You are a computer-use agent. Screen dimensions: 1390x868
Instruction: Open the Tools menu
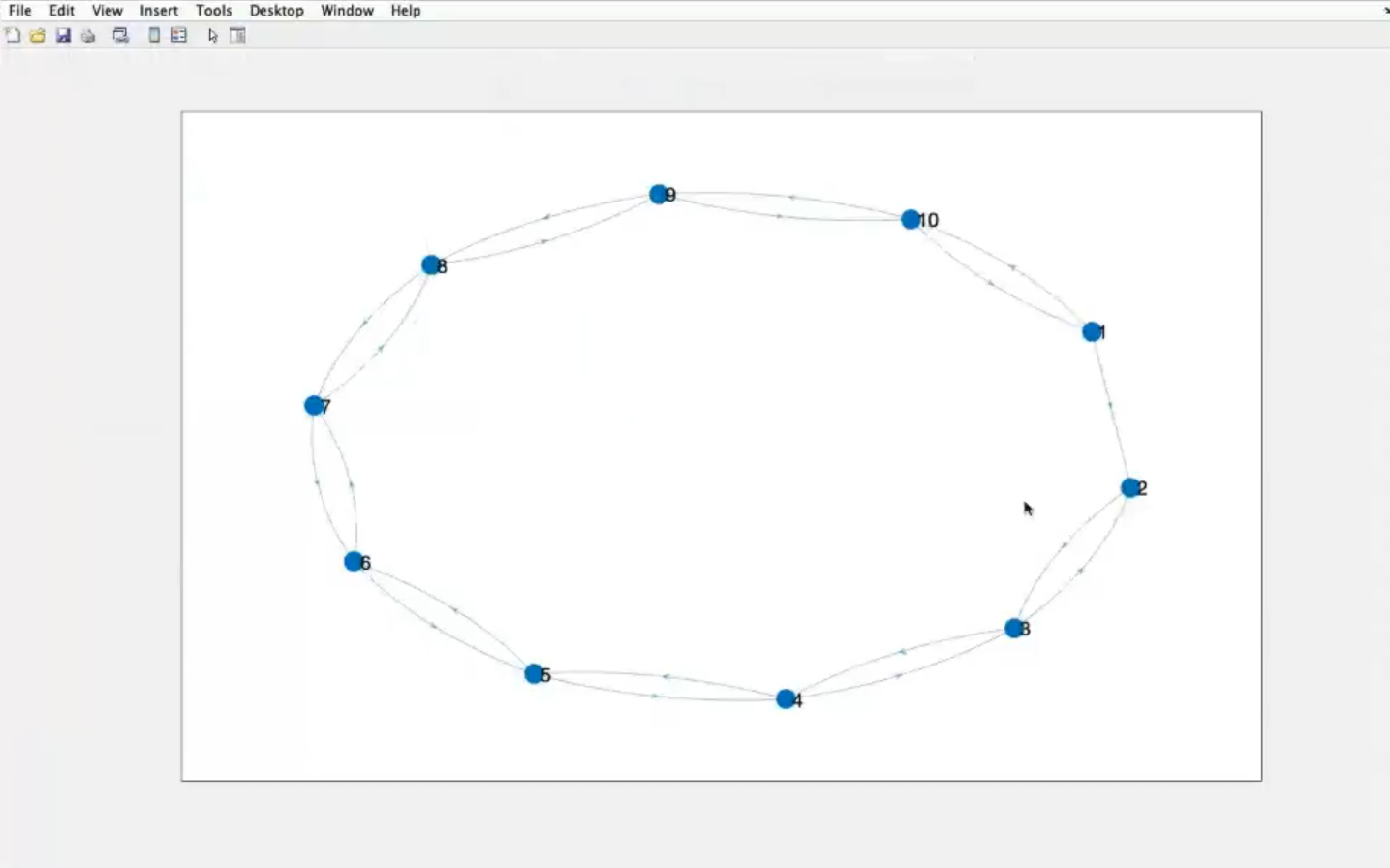pyautogui.click(x=213, y=11)
